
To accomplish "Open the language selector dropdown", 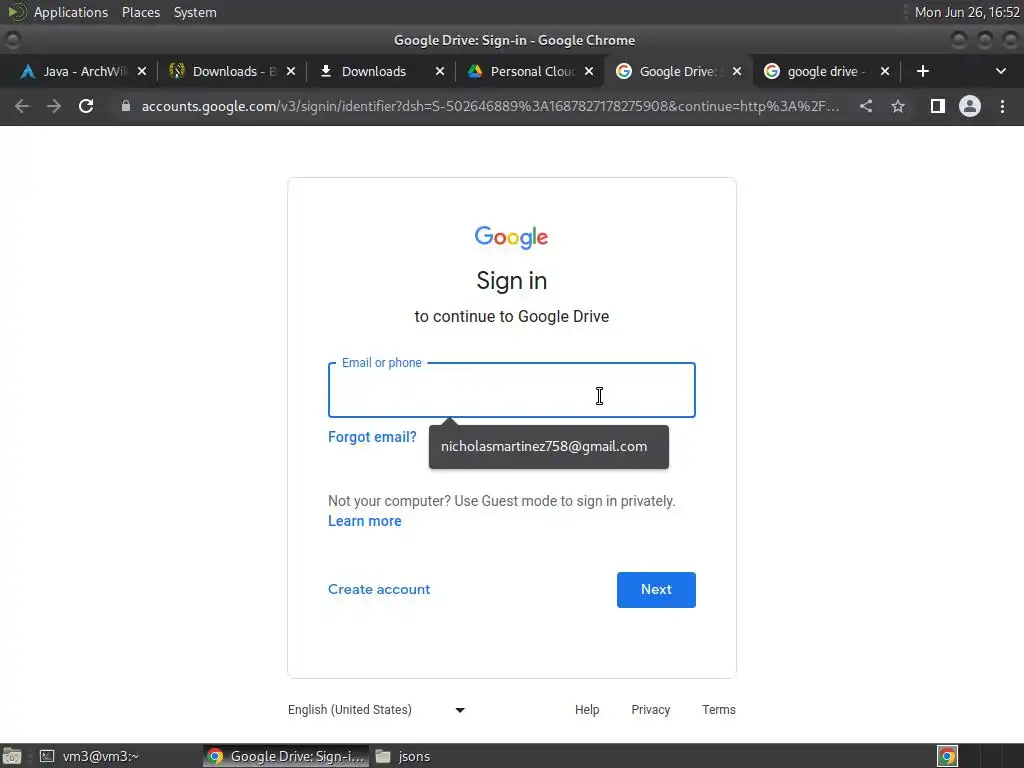I will 376,710.
